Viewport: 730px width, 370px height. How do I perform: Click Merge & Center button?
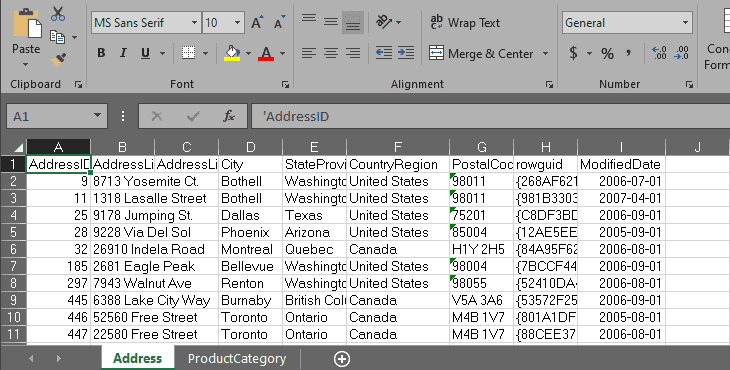click(x=481, y=54)
